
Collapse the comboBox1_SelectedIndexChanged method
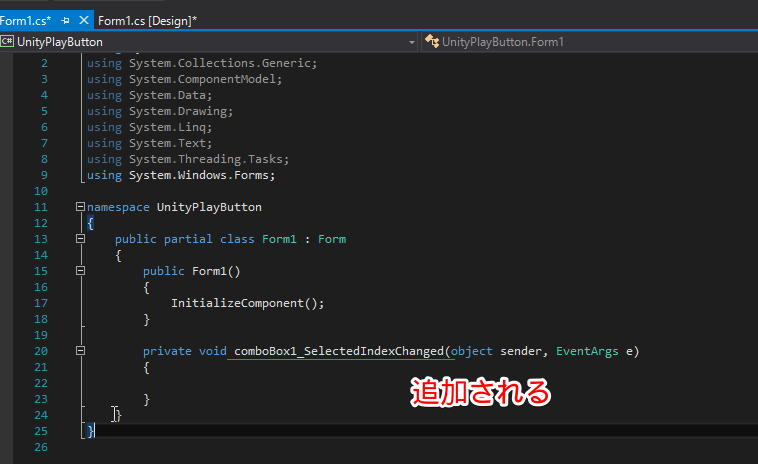[80, 351]
